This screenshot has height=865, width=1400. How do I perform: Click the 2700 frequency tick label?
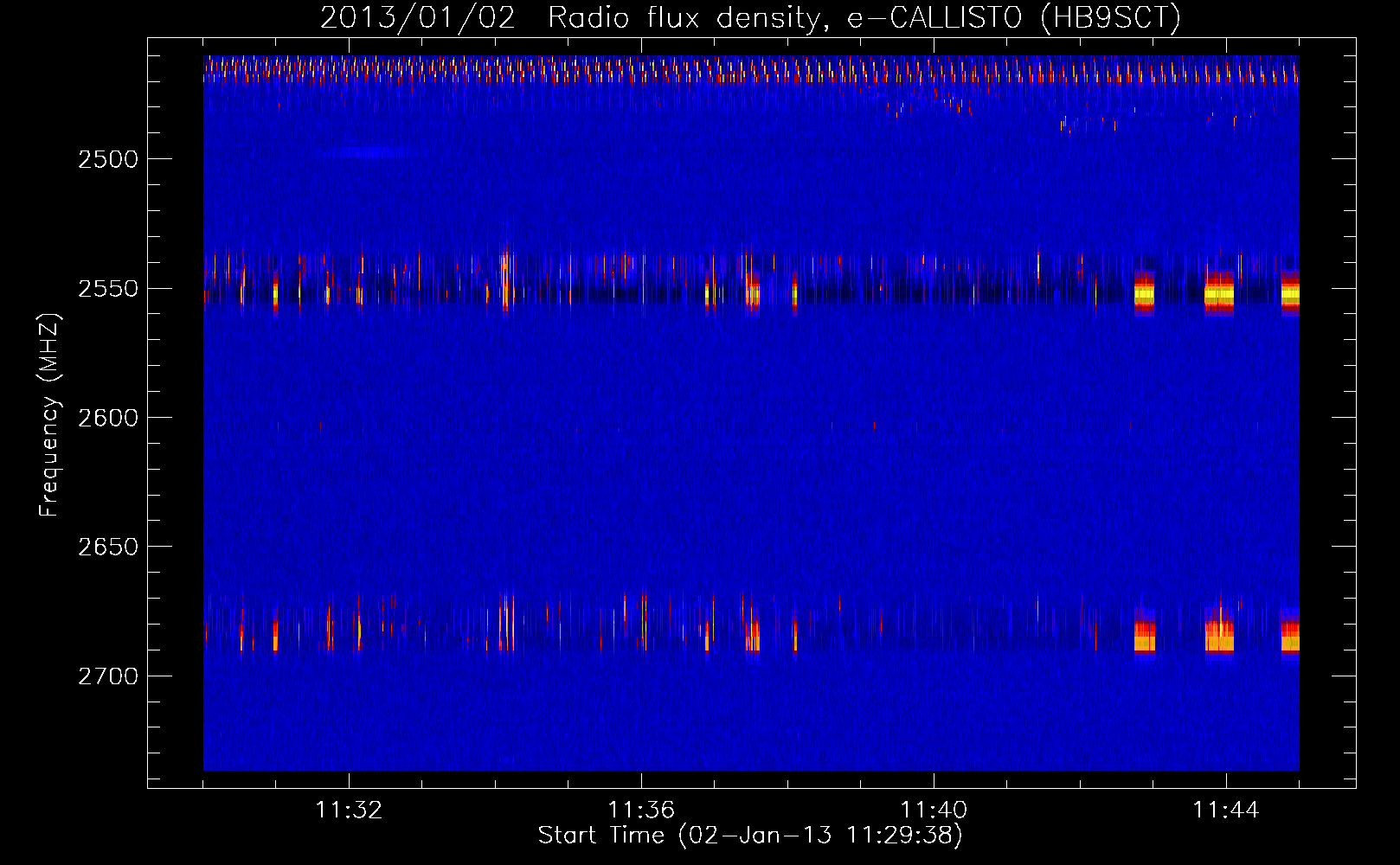pyautogui.click(x=108, y=676)
